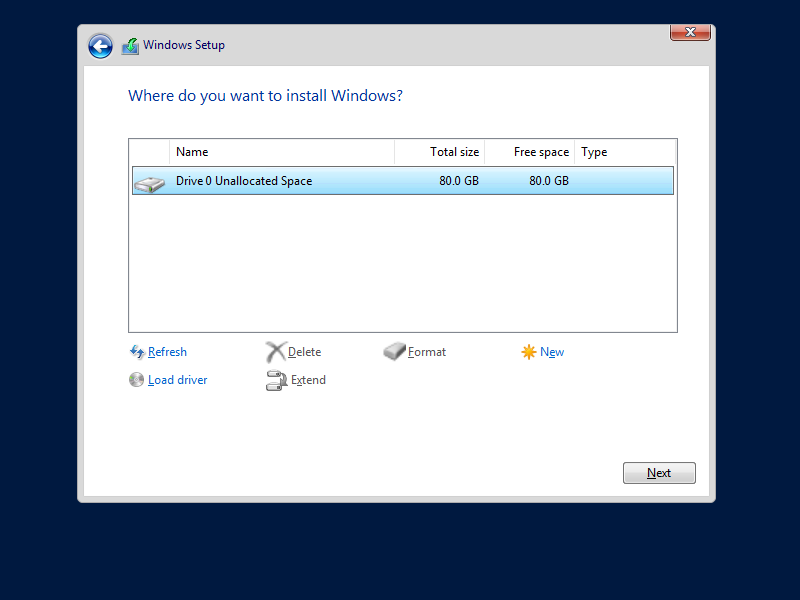Create a partition with New link
This screenshot has width=800, height=600.
pos(552,352)
